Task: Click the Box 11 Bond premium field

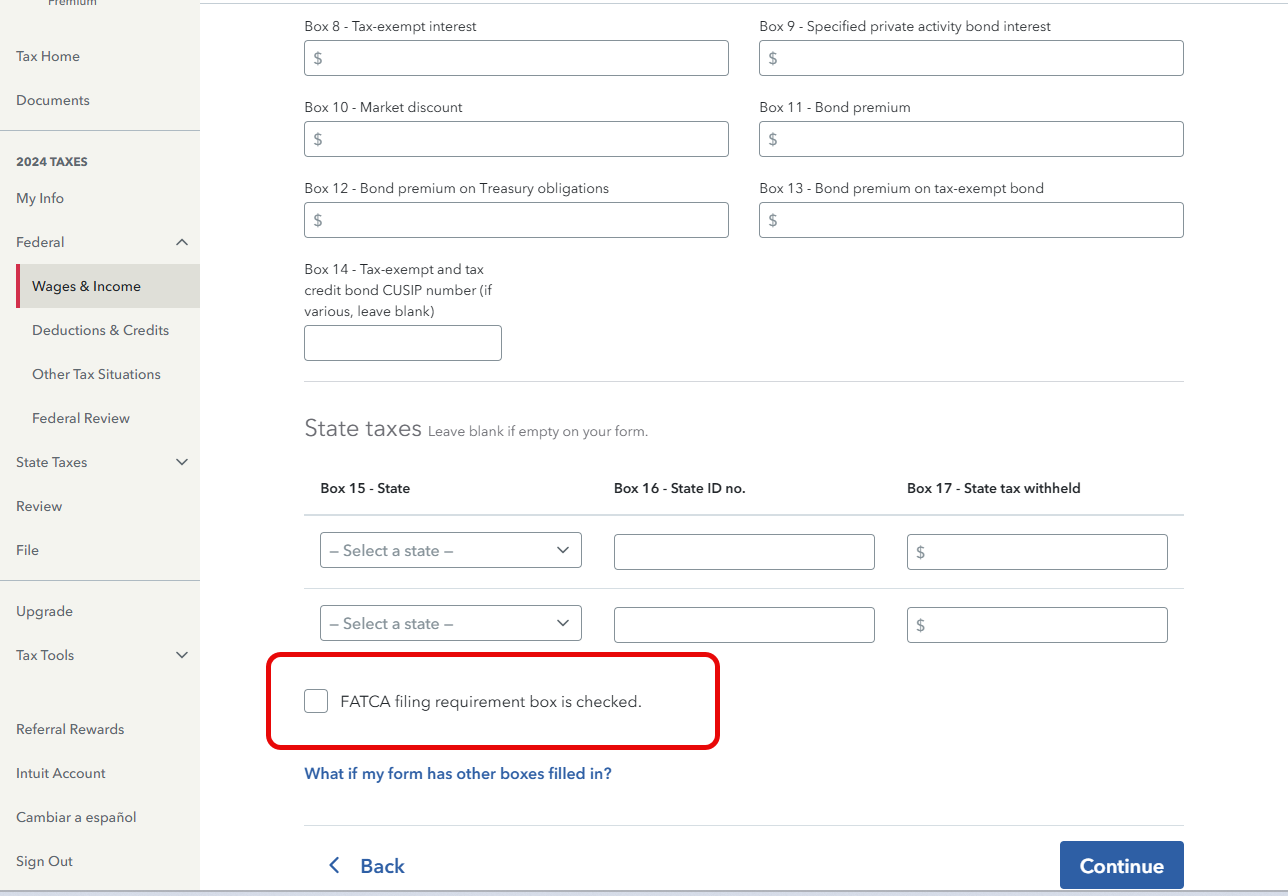Action: (971, 139)
